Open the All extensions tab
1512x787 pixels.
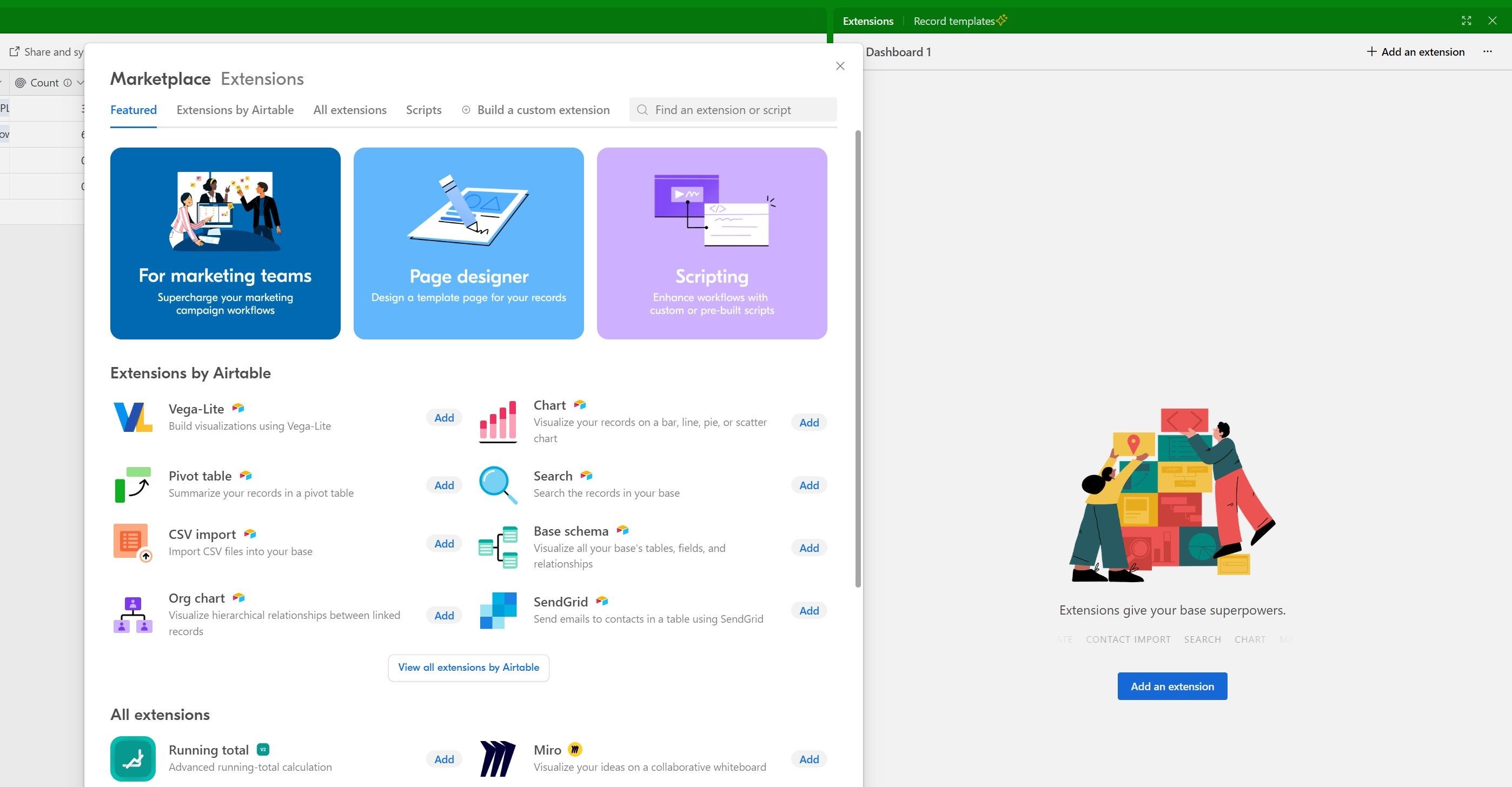click(x=350, y=110)
